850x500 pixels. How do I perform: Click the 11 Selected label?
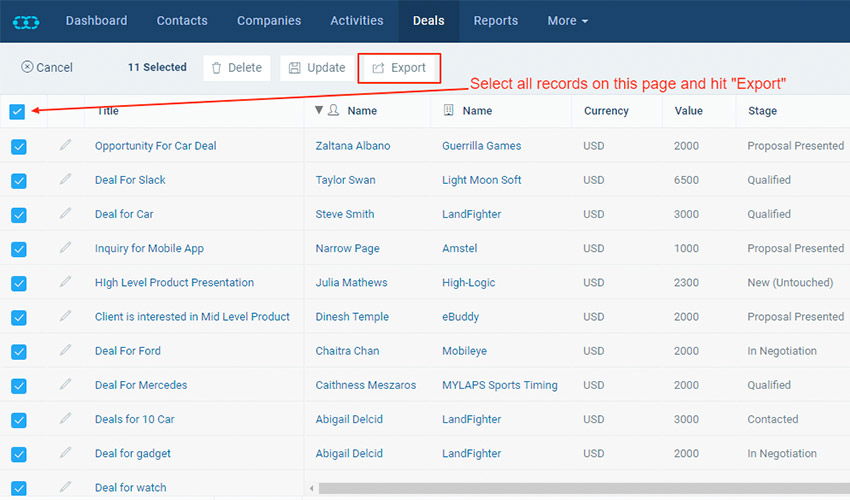click(157, 67)
